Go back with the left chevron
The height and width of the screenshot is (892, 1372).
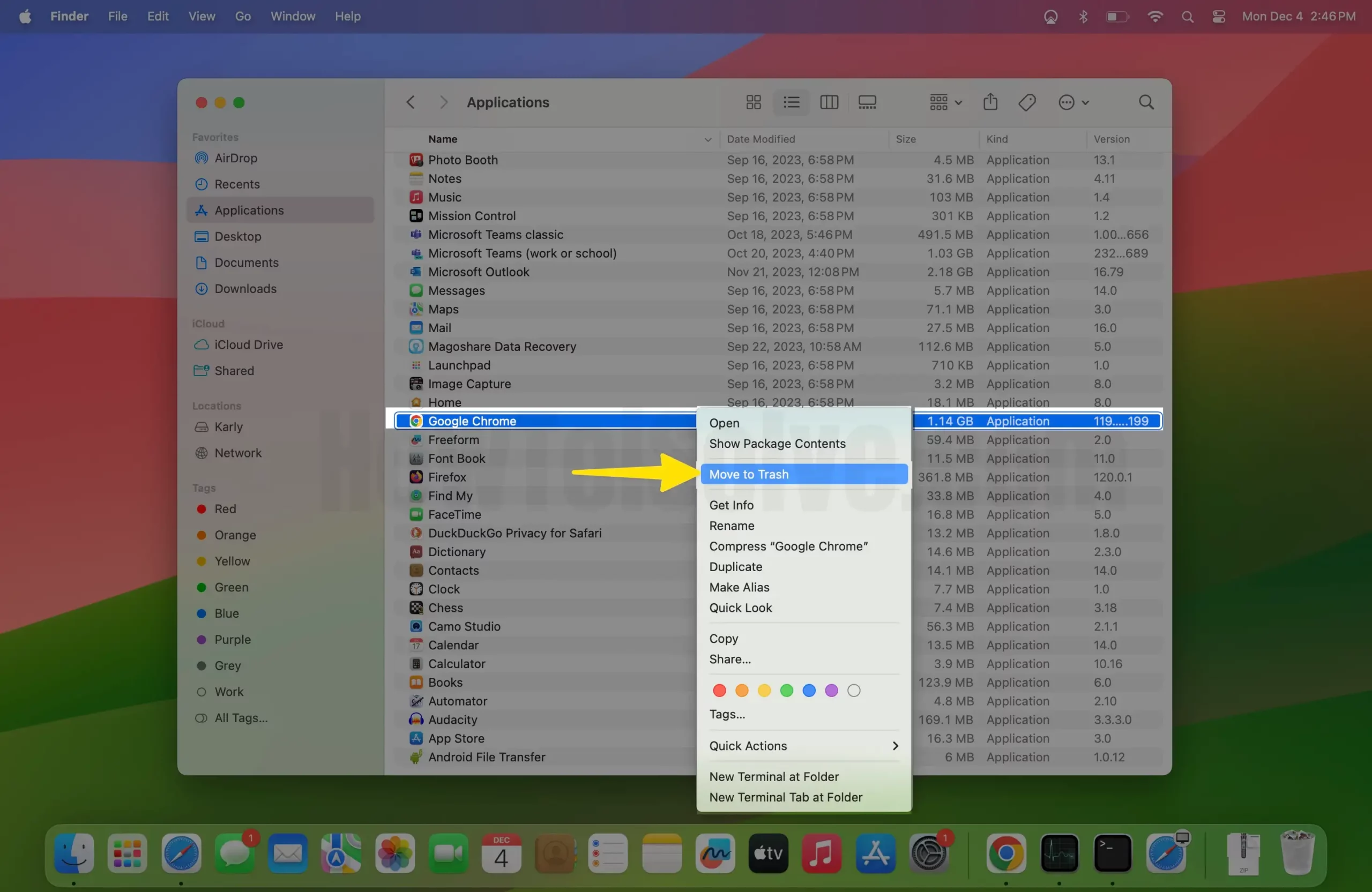[411, 102]
